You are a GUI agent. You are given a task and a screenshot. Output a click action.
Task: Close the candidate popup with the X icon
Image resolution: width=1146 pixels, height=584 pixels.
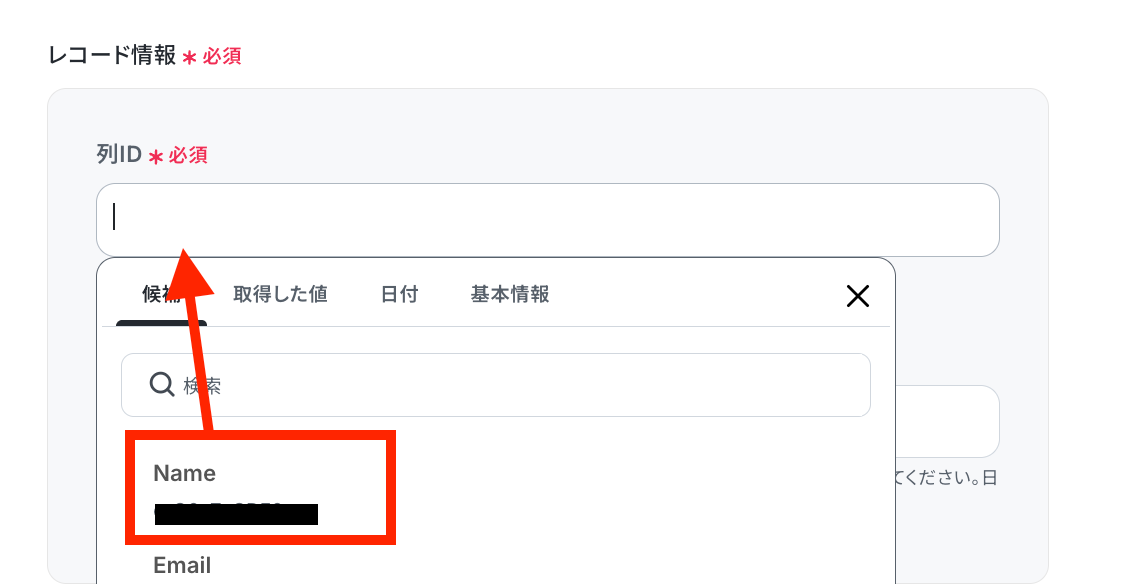coord(857,296)
